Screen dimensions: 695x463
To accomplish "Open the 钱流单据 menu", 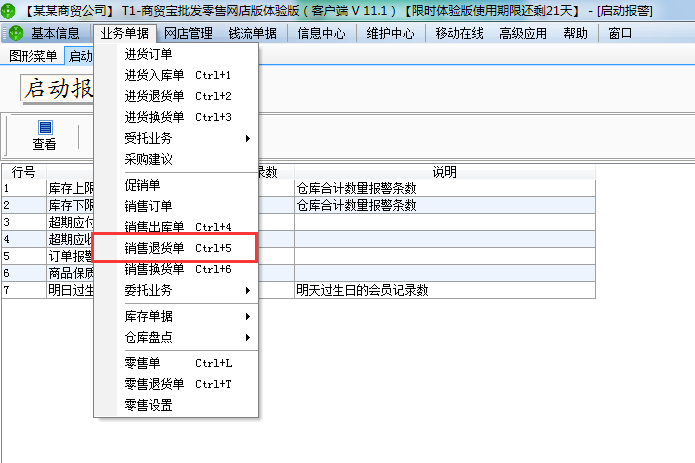I will (x=253, y=33).
